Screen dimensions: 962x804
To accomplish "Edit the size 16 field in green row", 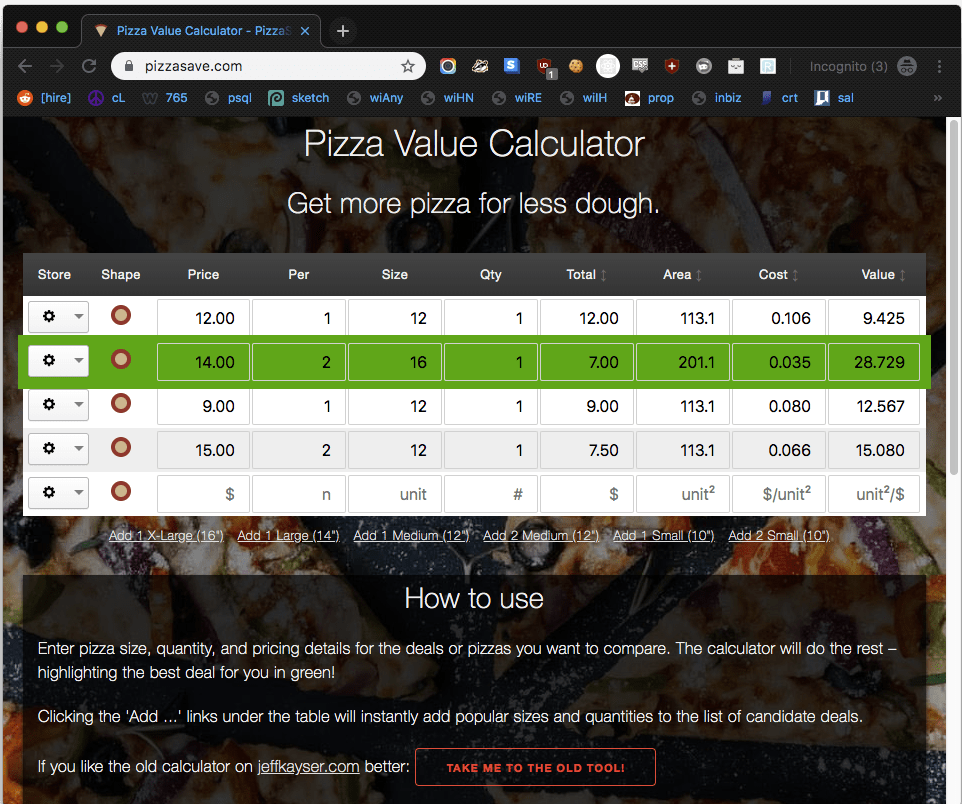I will [x=394, y=362].
